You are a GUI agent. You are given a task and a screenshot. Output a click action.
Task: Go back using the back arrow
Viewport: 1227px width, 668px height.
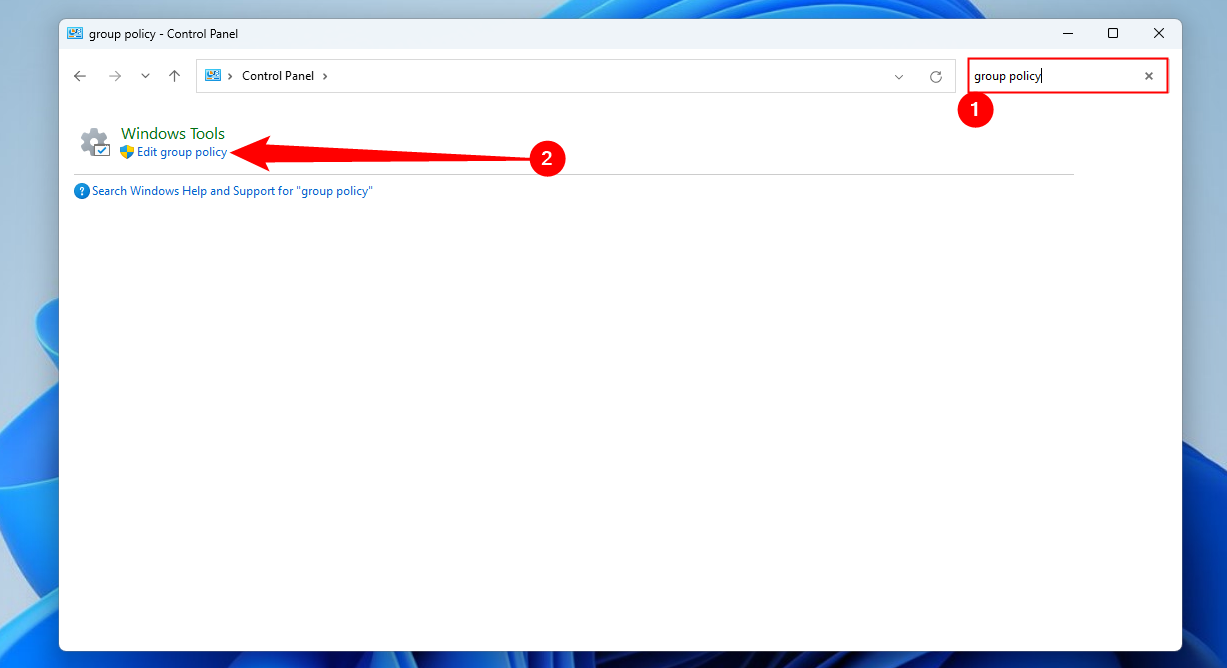[x=80, y=75]
